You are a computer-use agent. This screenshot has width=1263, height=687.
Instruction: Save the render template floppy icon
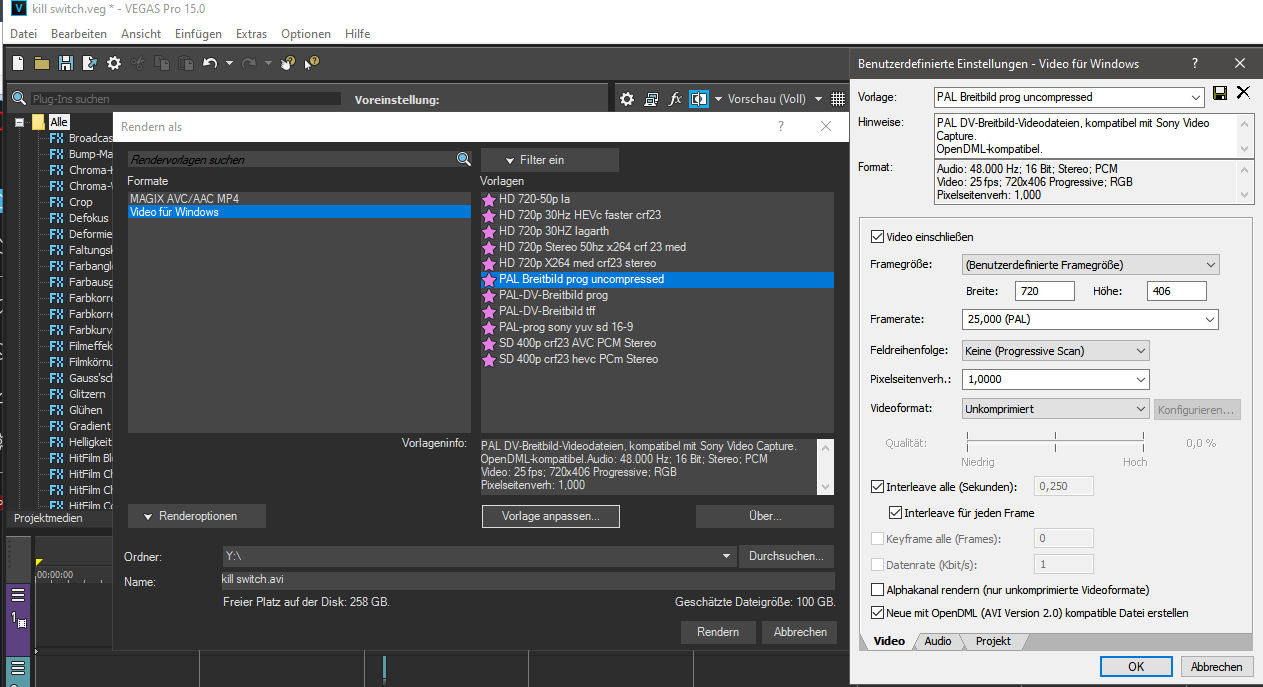[1220, 93]
